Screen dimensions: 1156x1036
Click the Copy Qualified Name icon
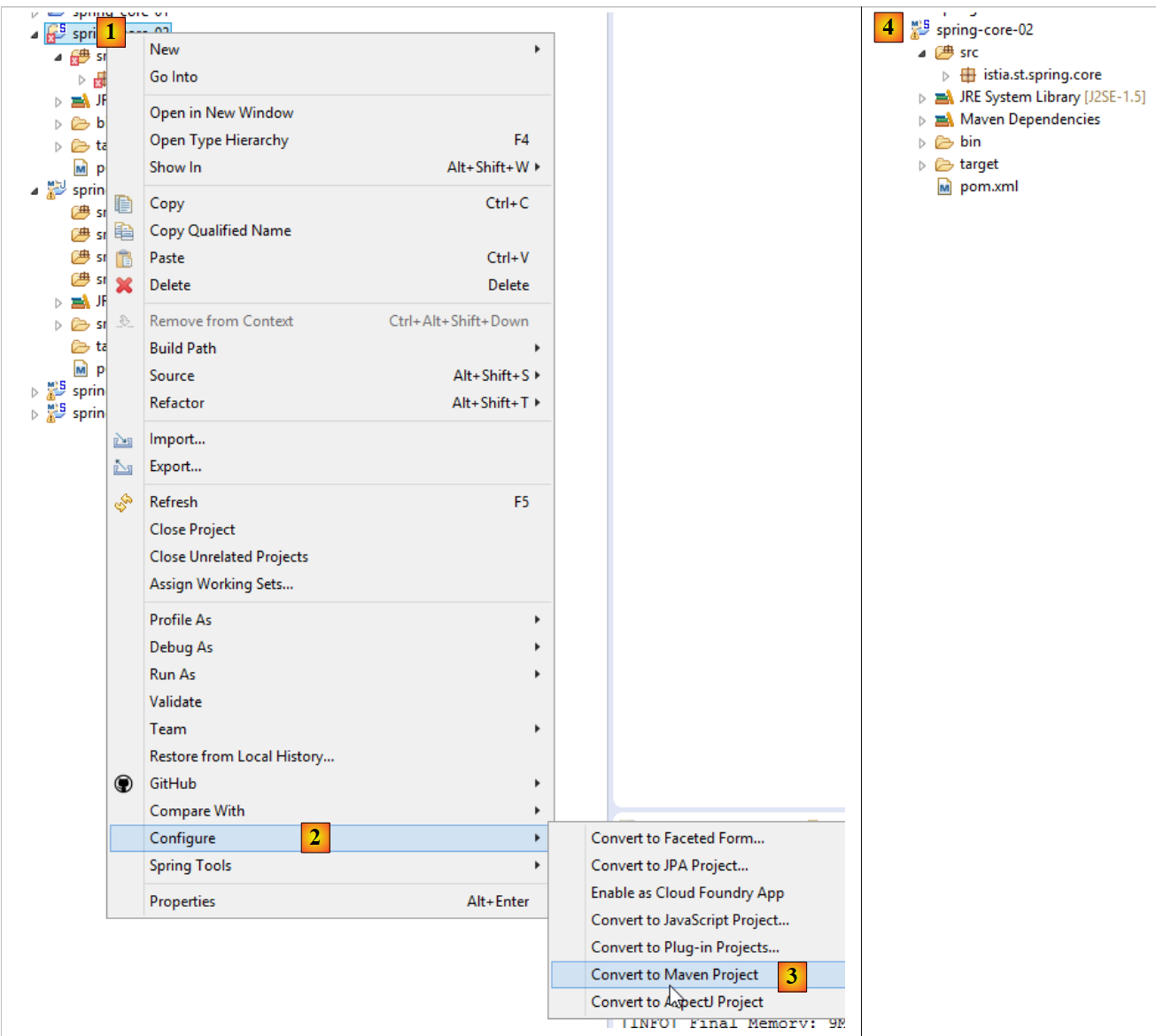[124, 231]
